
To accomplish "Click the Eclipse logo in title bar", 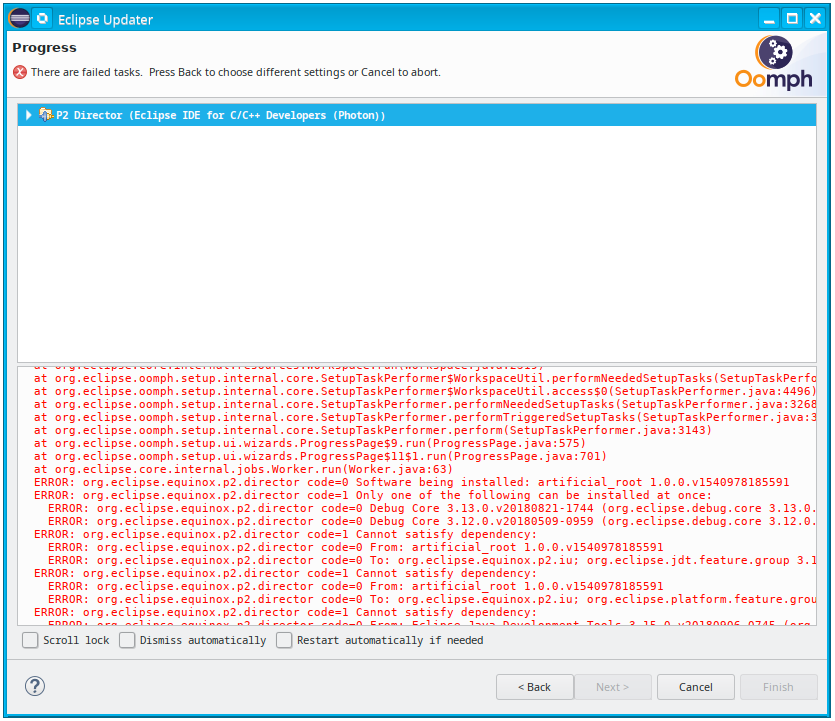I will pos(19,19).
